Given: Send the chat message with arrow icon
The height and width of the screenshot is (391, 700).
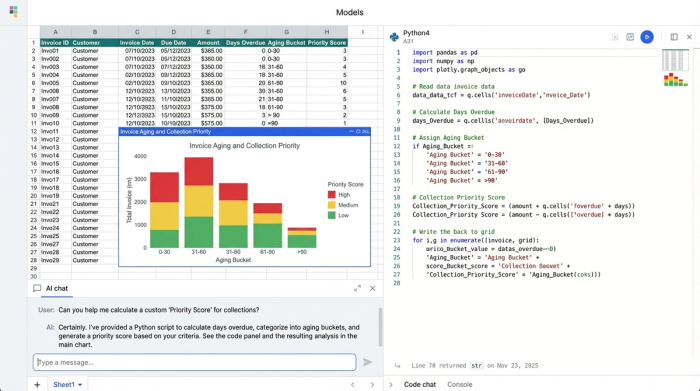Looking at the screenshot, I should 367,362.
